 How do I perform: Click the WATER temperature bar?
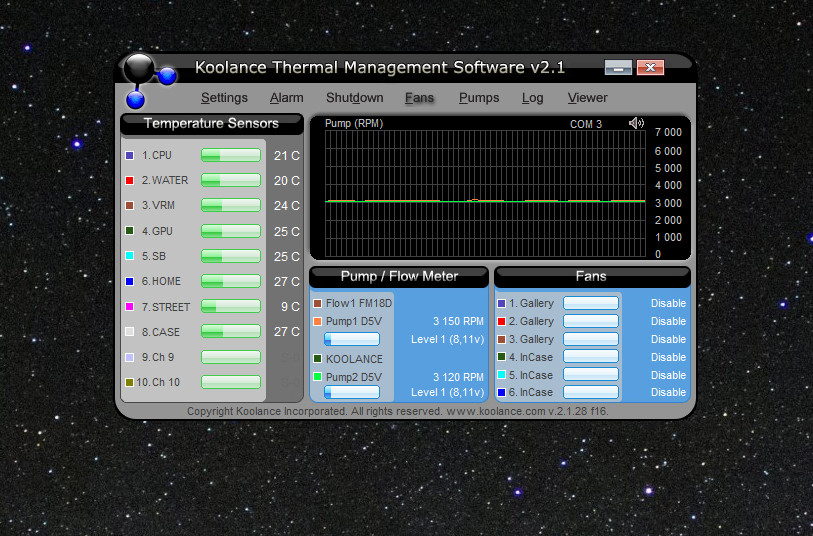[231, 180]
